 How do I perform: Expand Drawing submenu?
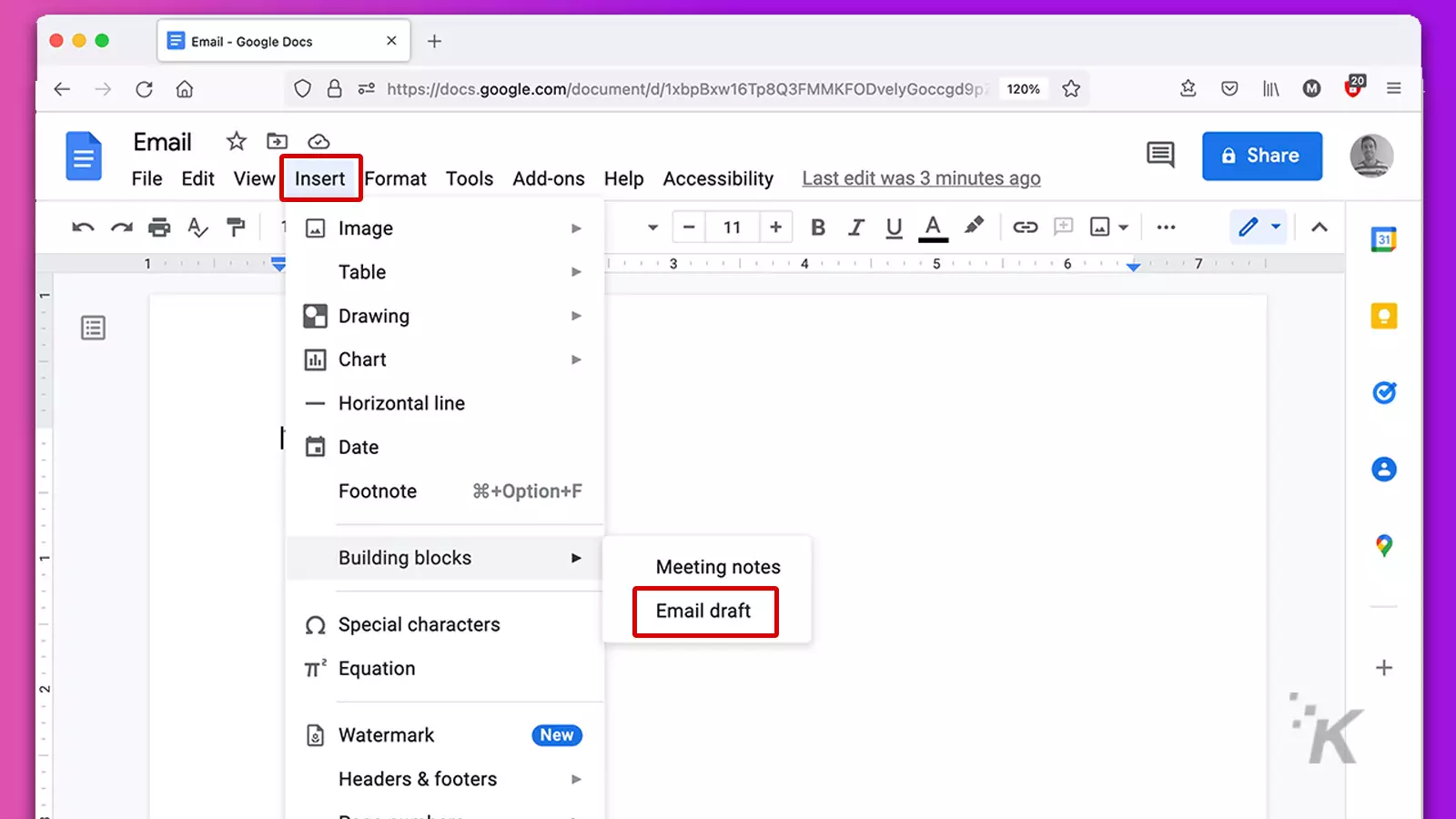coord(444,316)
